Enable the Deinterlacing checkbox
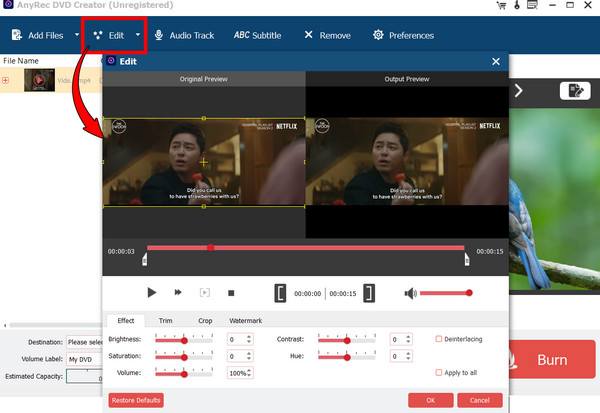 tap(439, 339)
